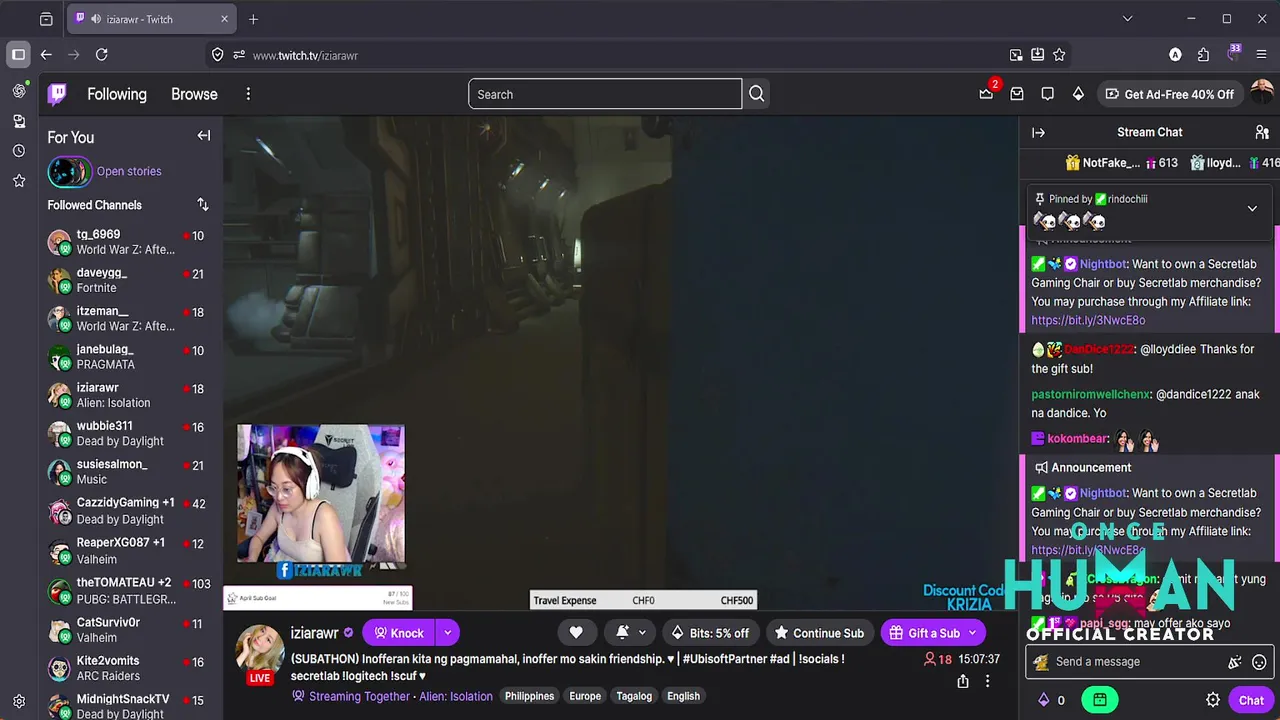Screen dimensions: 1280x720
Task: Open browser history clock icon in sidebar
Action: pyautogui.click(x=19, y=151)
